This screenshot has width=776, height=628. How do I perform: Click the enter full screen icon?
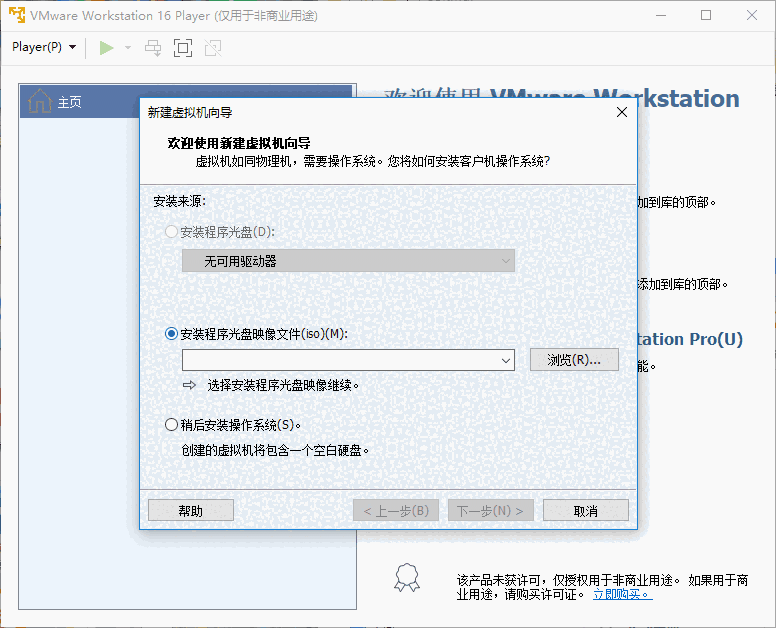point(183,48)
